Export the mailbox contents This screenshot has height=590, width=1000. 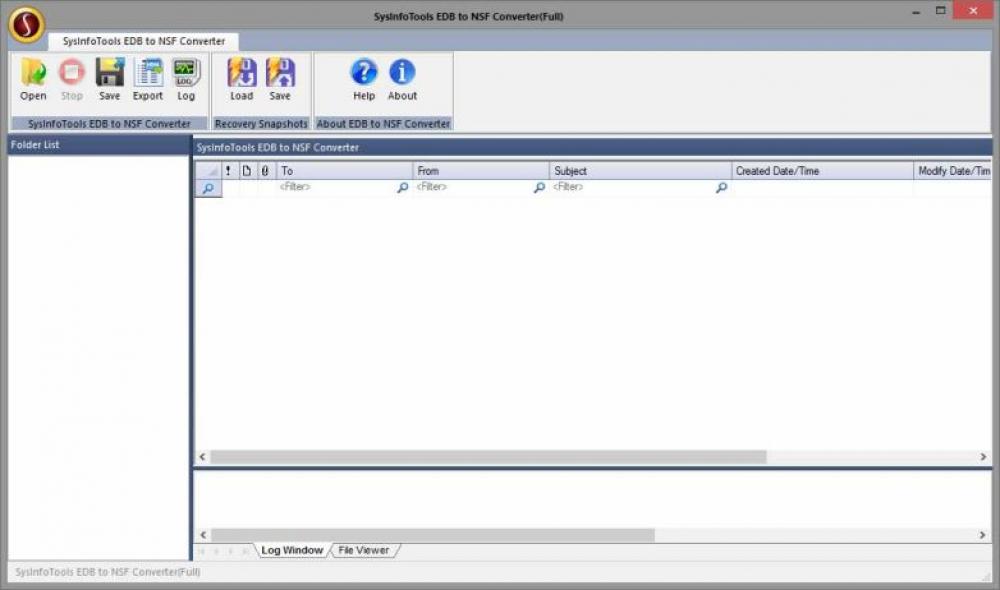tap(147, 80)
